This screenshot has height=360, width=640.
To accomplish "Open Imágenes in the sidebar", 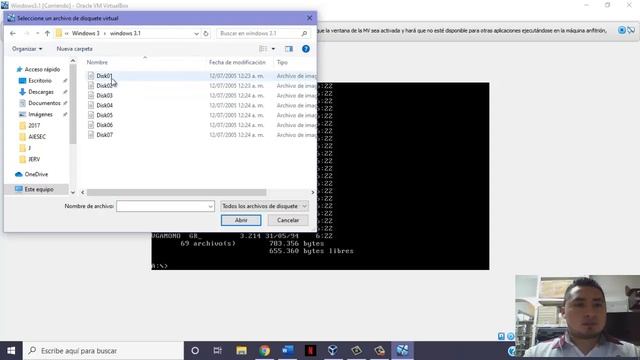I will [40, 114].
